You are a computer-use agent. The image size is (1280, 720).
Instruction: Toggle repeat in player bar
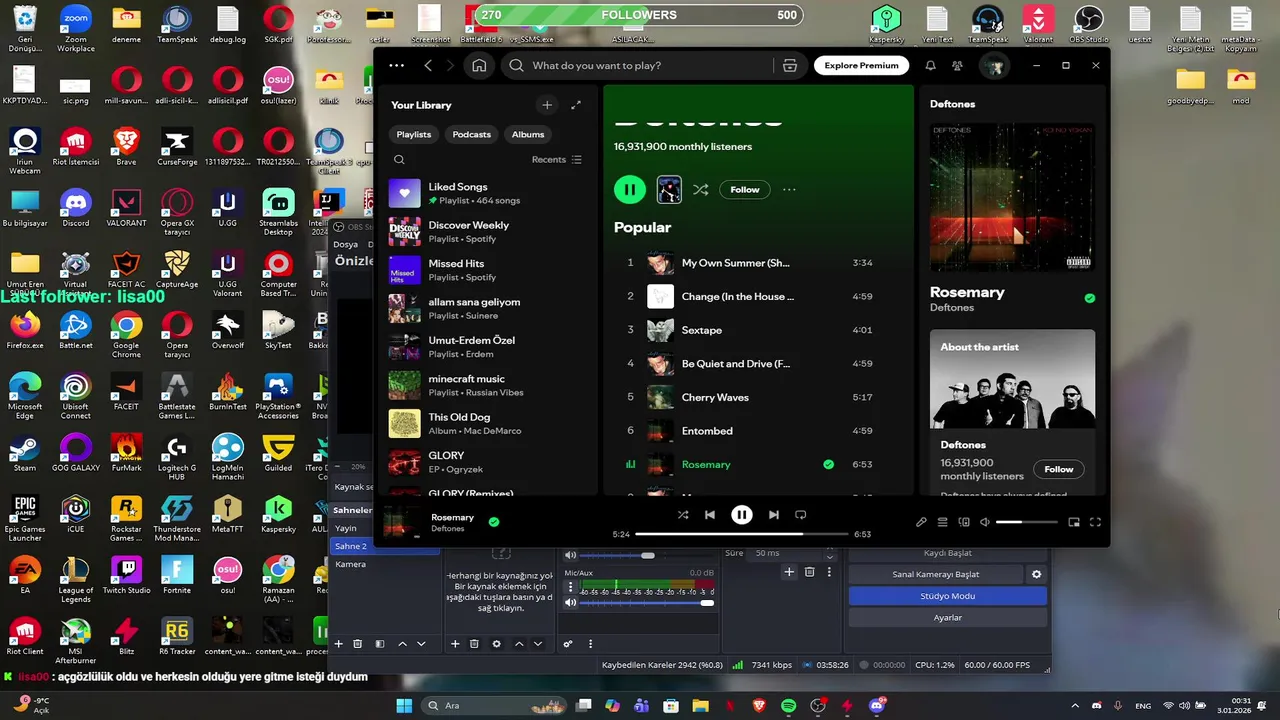coord(800,515)
